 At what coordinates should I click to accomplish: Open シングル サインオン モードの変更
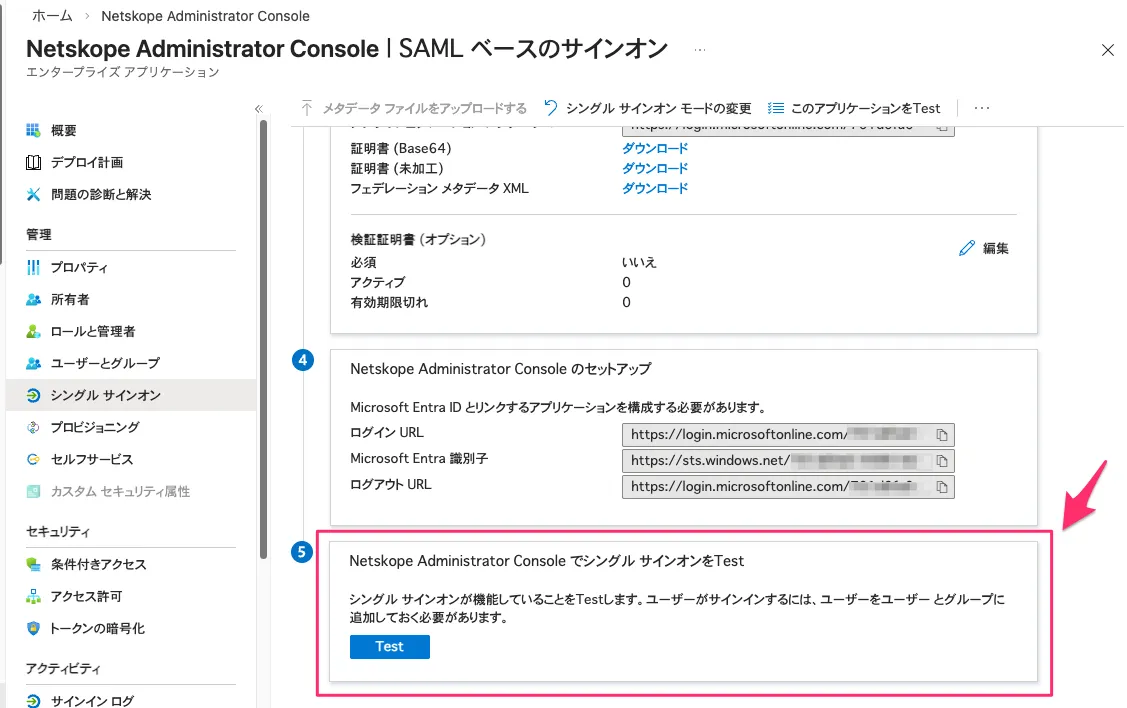pyautogui.click(x=648, y=108)
